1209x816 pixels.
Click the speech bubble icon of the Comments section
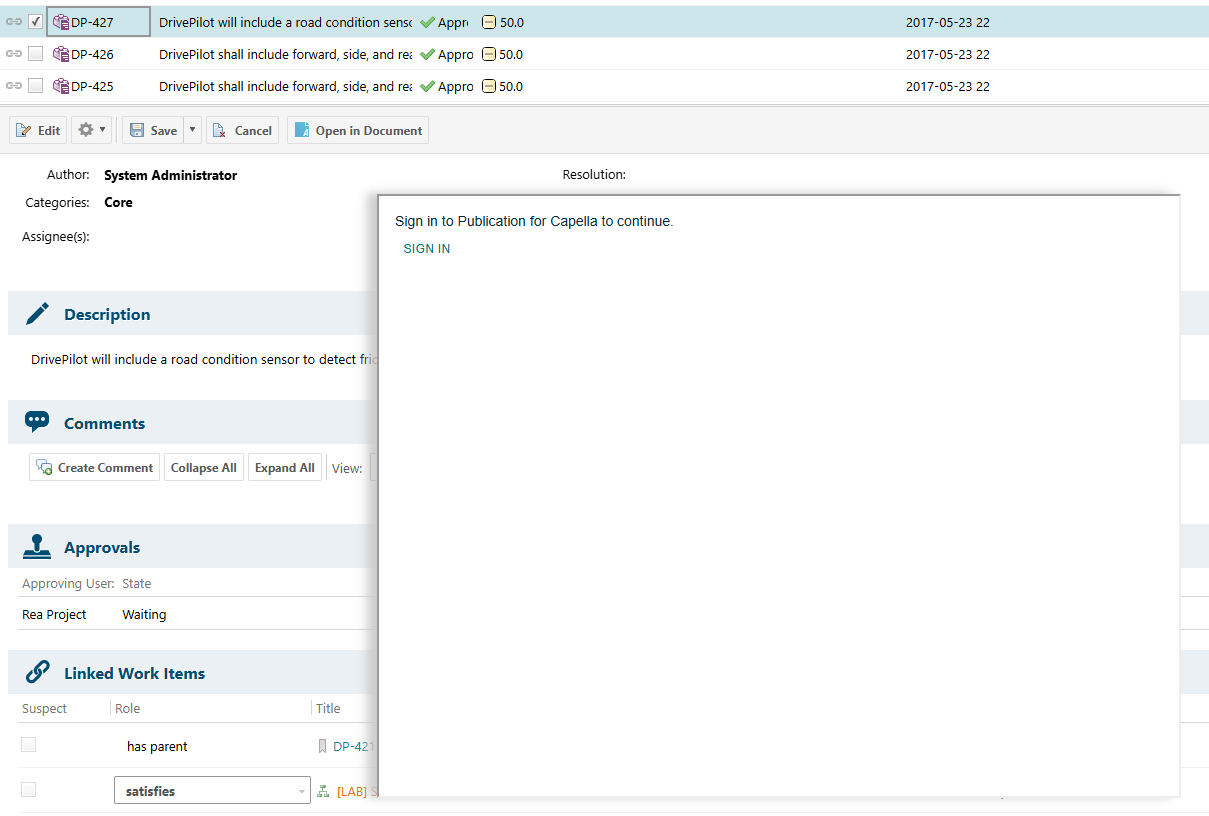37,422
